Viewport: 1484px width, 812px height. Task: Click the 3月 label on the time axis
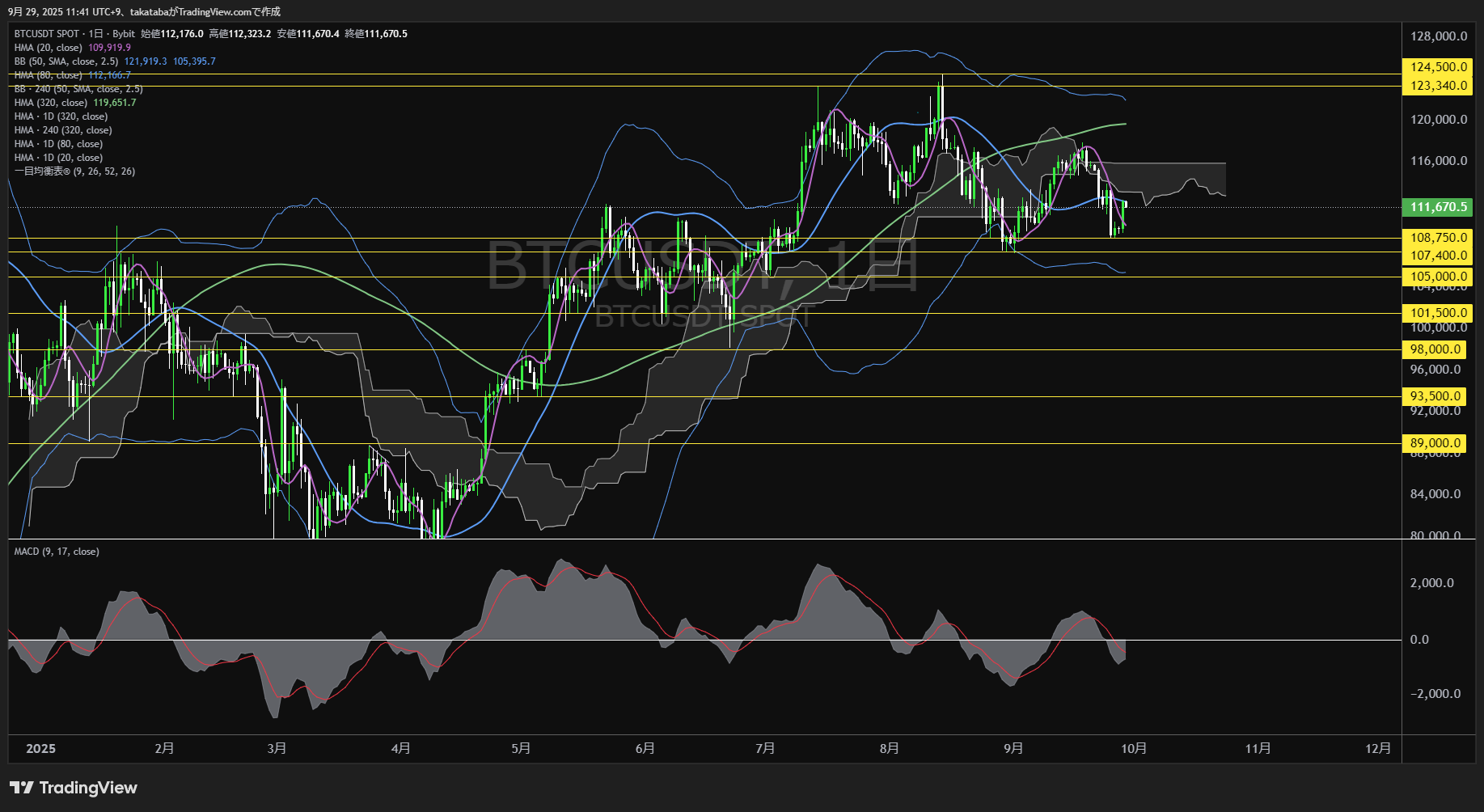[x=277, y=749]
